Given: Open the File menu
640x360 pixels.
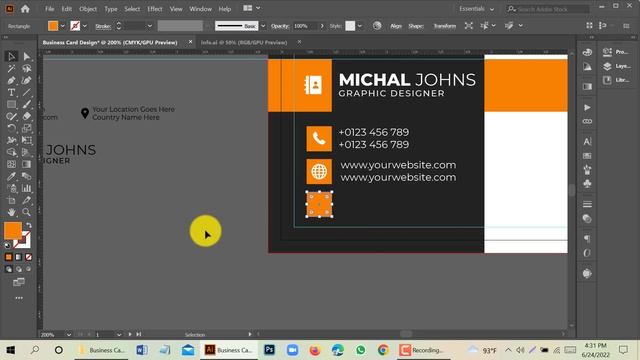Looking at the screenshot, I should (49, 9).
